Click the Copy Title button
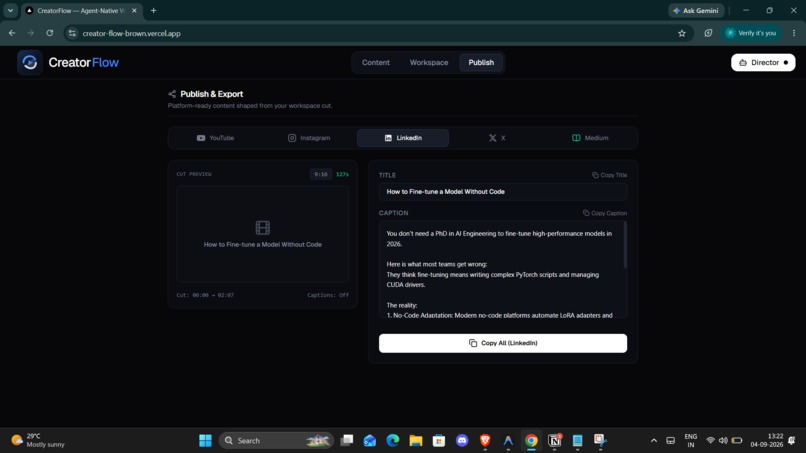Viewport: 806px width, 453px height. (x=609, y=175)
